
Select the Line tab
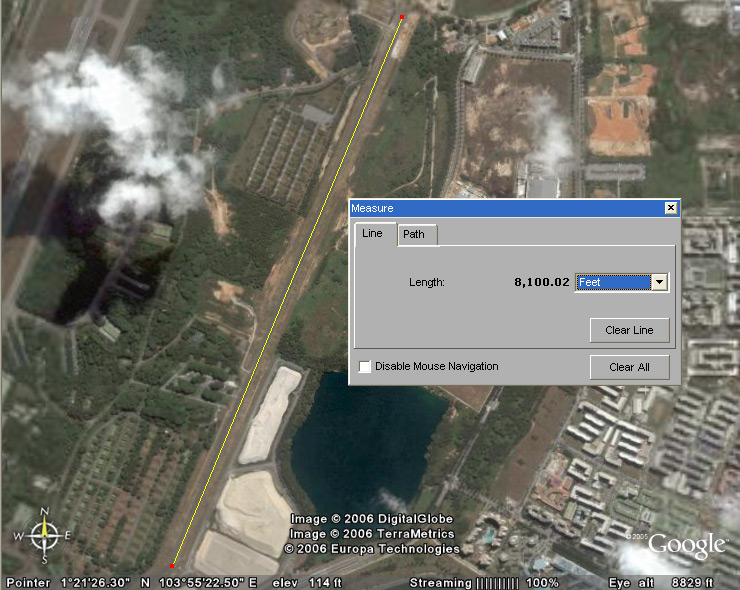pyautogui.click(x=372, y=234)
